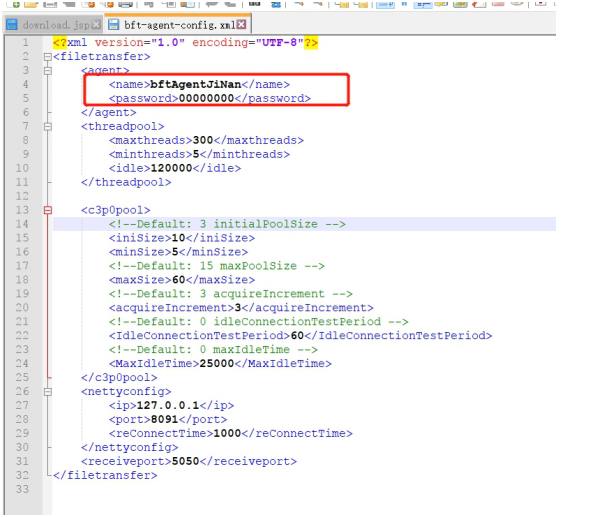Close the bft-agent-config.xml tab
Viewport: 595px width, 517px height.
241,25
